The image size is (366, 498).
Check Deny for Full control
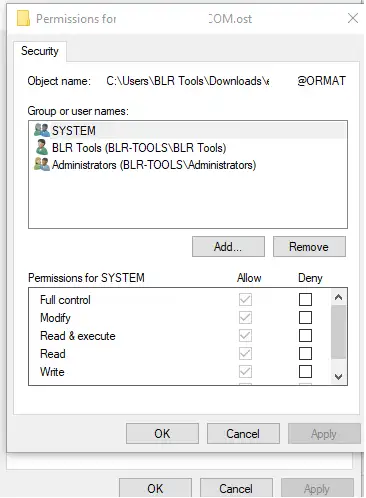pyautogui.click(x=305, y=299)
